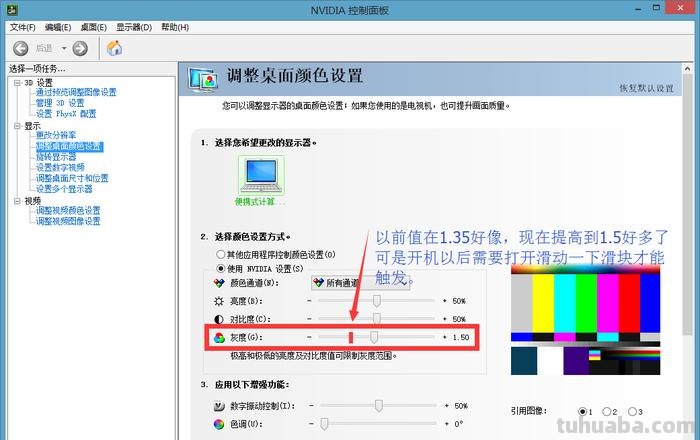
Task: Open 调整视频图像设置 task
Action: tap(68, 221)
